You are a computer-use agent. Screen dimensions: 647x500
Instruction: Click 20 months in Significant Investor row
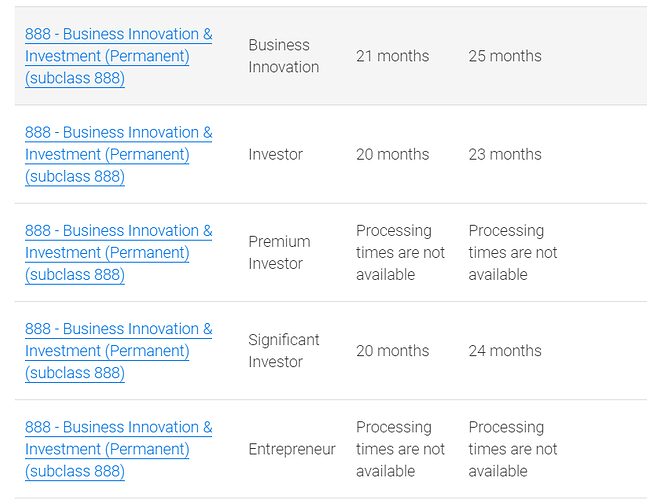tap(392, 350)
